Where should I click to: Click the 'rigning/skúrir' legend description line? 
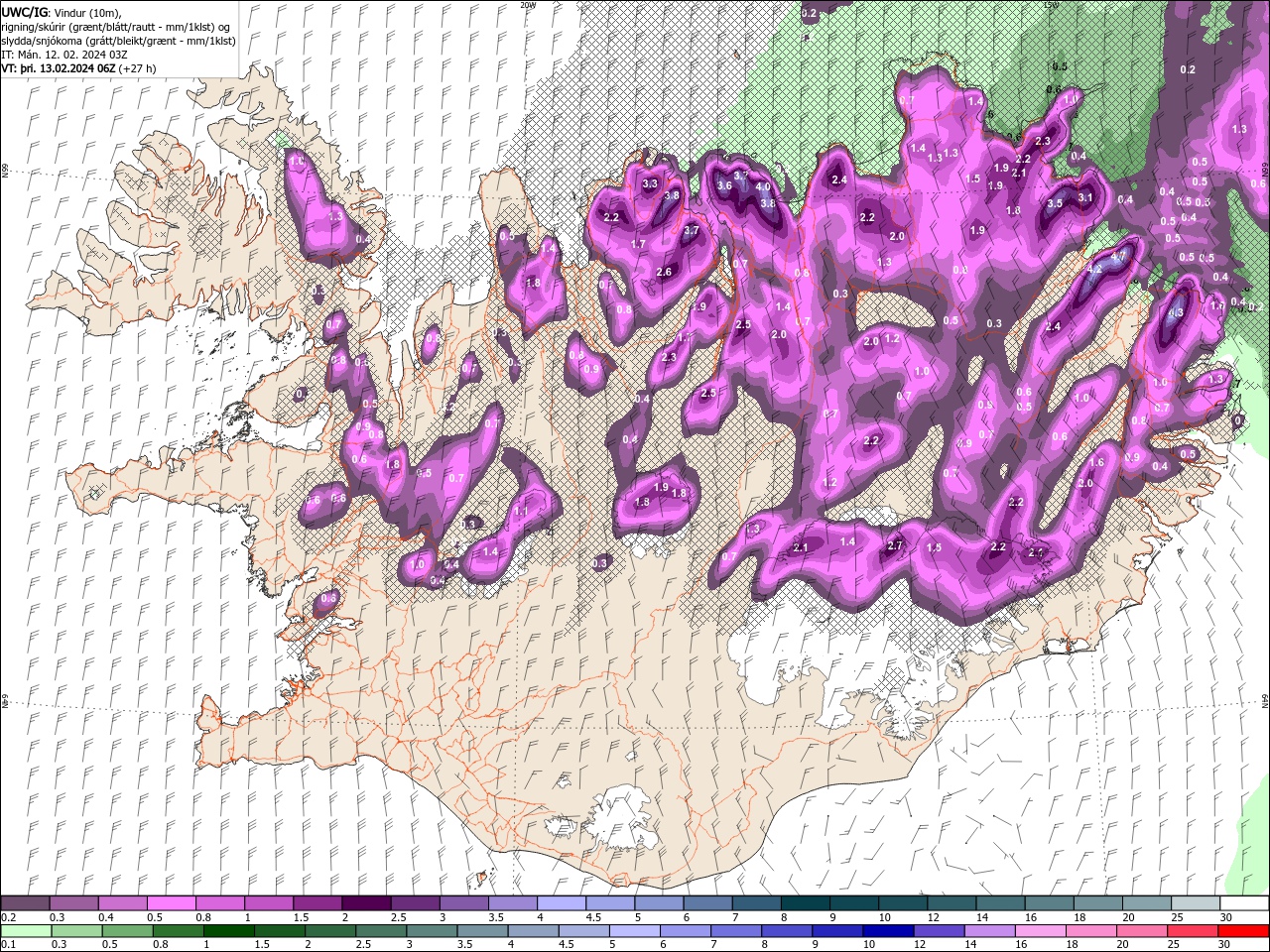tap(118, 27)
